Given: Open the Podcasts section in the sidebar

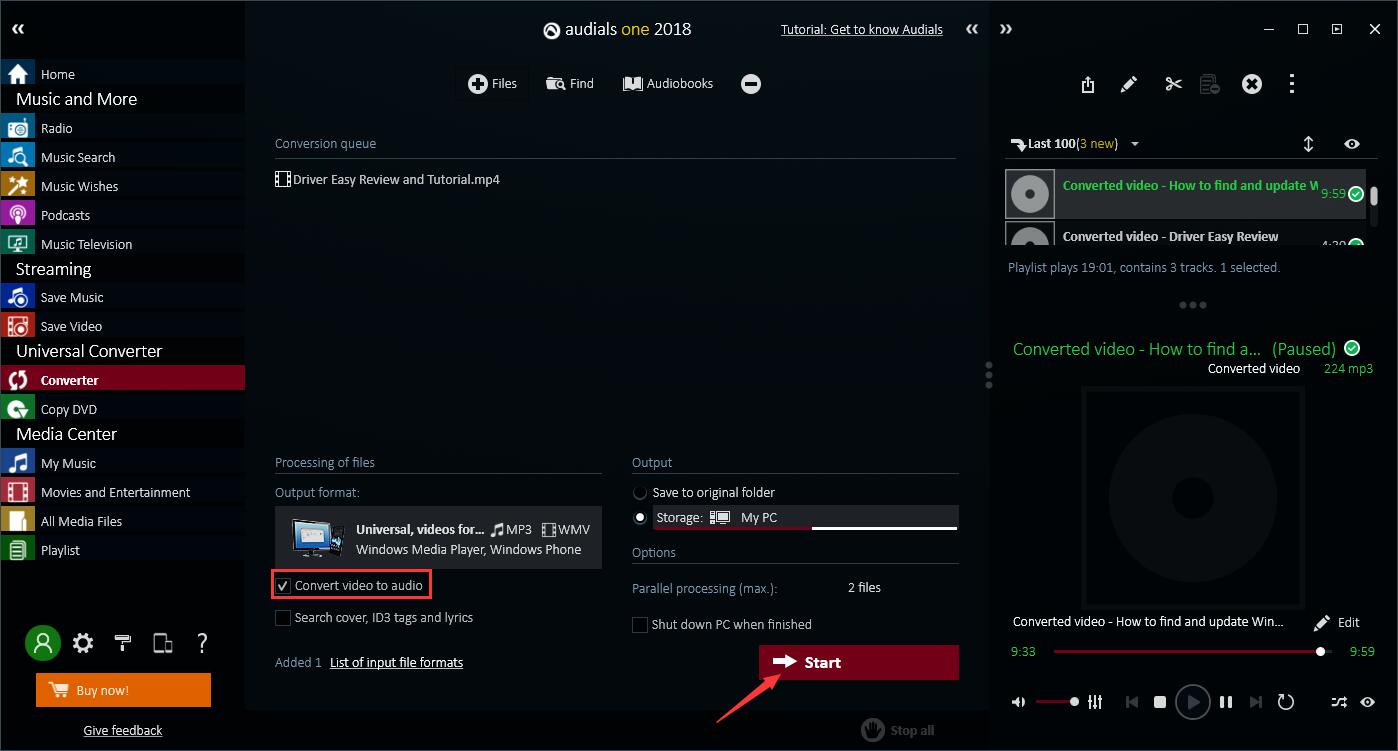Looking at the screenshot, I should 66,215.
